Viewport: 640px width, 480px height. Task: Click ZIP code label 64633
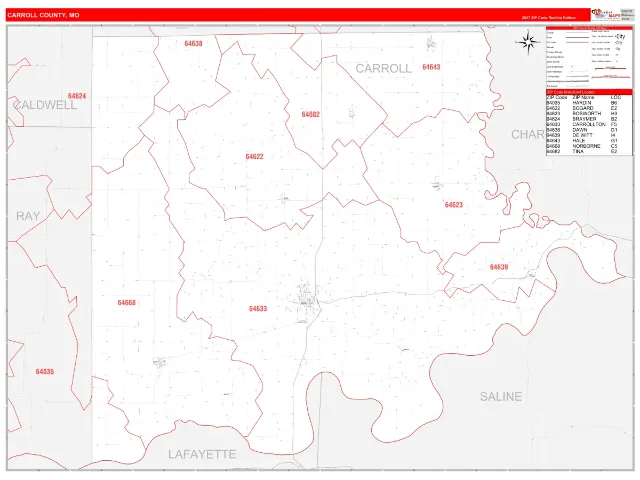258,309
